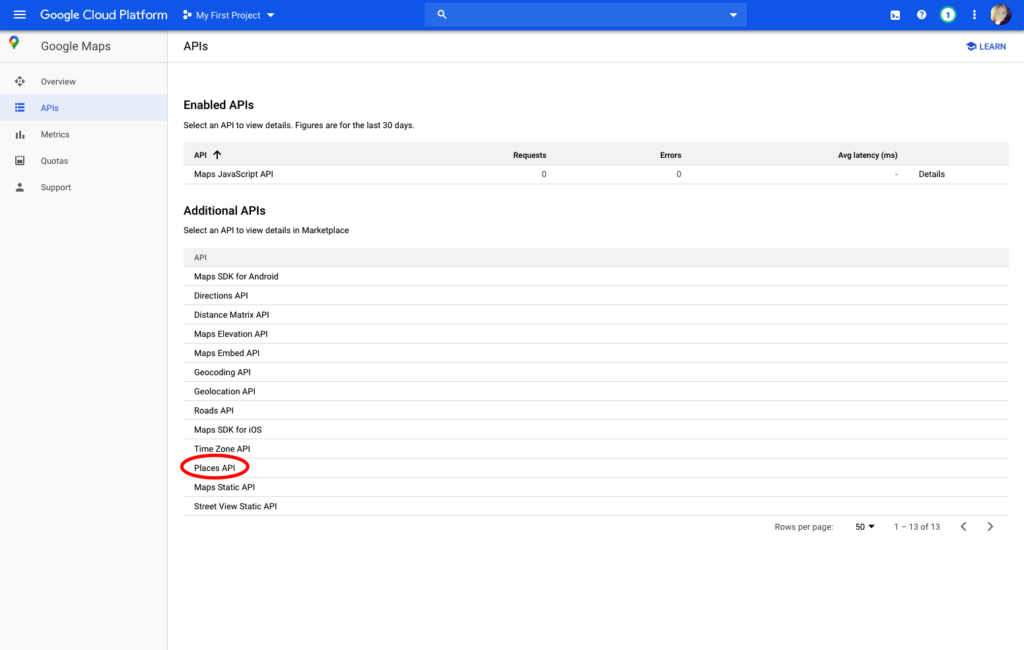The image size is (1024, 650).
Task: Open the three-dot settings menu
Action: coord(974,14)
